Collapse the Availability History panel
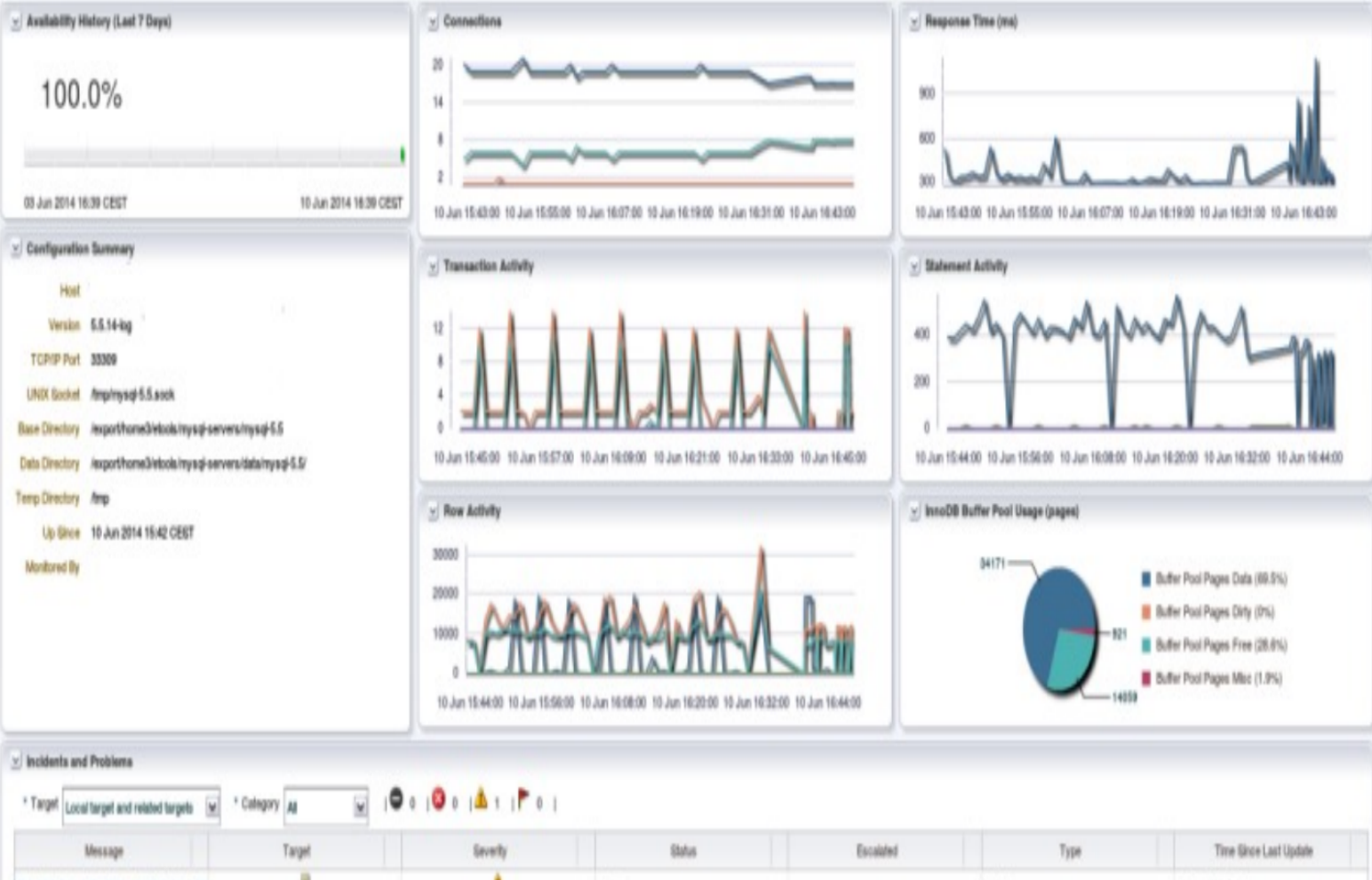The height and width of the screenshot is (880, 1372). pos(15,22)
